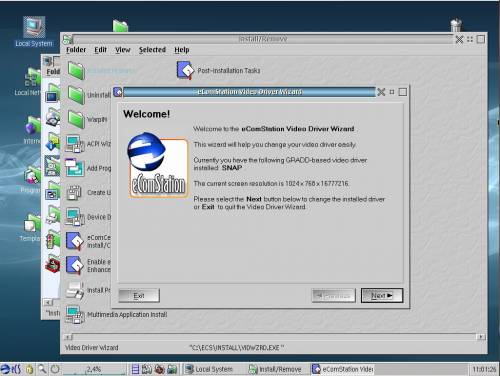
Task: Select the eComCenter Install icon
Action: coord(74,241)
